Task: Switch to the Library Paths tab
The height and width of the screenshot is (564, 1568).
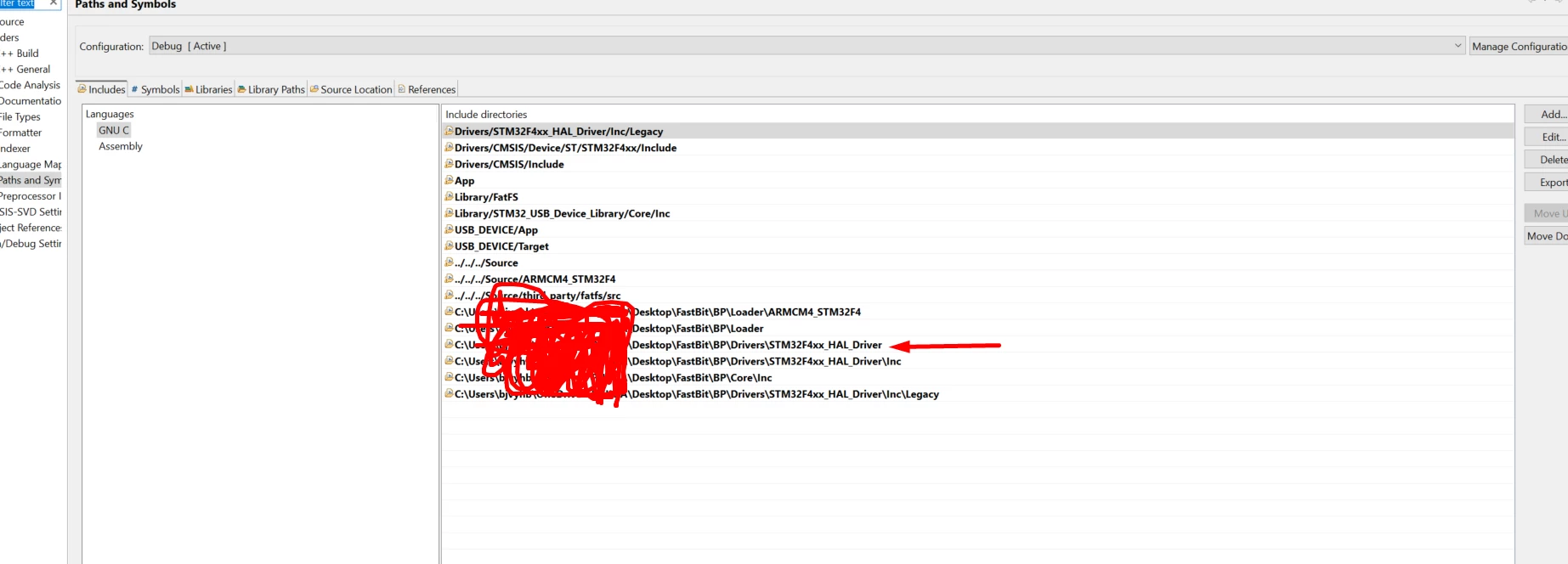Action: click(271, 89)
